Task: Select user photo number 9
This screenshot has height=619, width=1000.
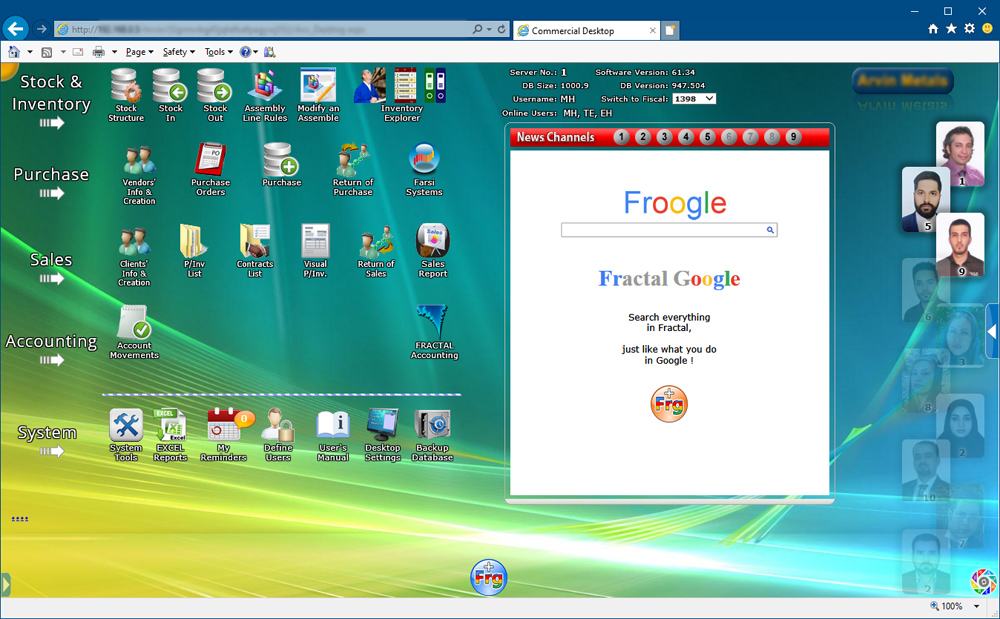Action: (x=960, y=245)
